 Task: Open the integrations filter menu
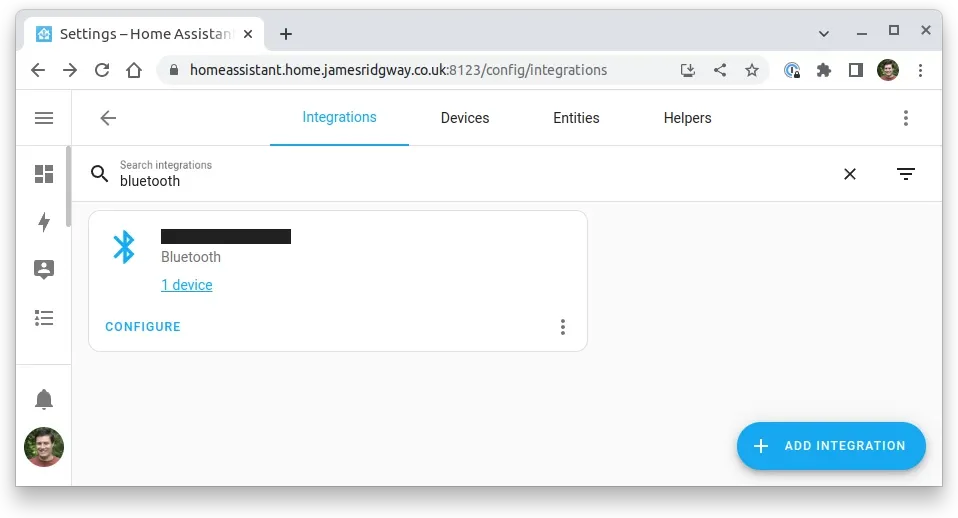[905, 174]
